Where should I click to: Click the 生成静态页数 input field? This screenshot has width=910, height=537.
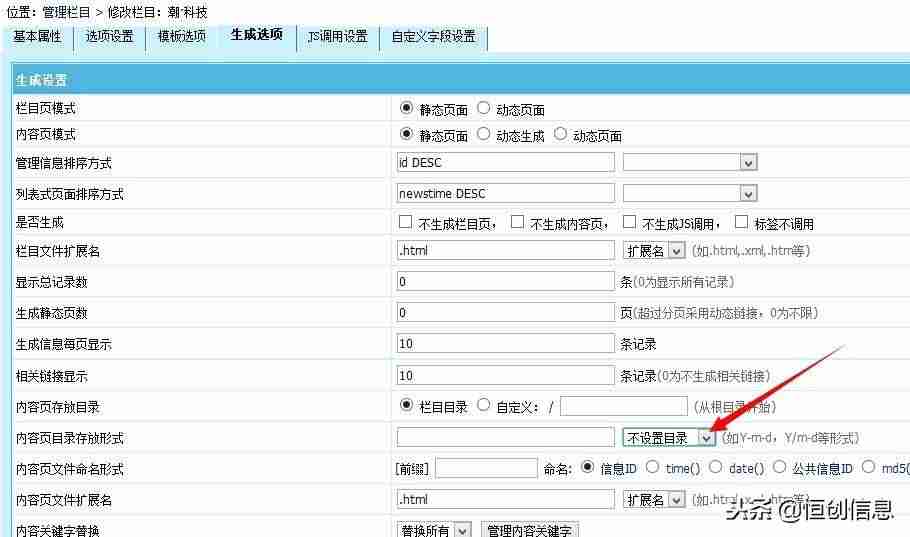505,312
